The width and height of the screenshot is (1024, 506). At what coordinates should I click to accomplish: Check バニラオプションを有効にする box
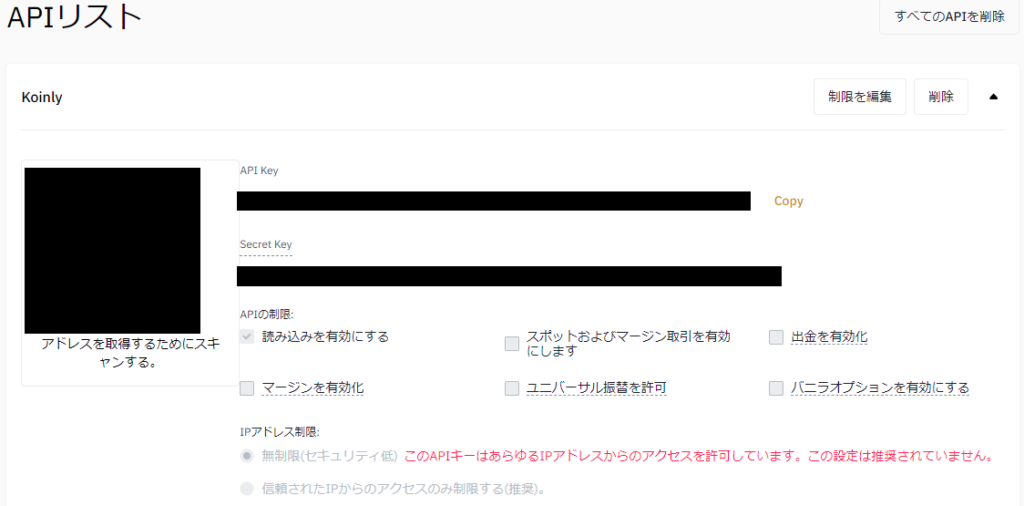coord(776,388)
